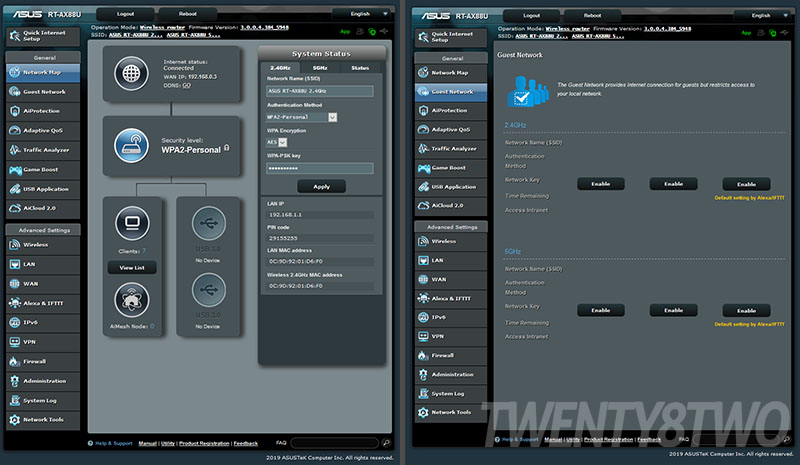Open Network Tools in right window sidebar
800x465 pixels.
[x=451, y=412]
